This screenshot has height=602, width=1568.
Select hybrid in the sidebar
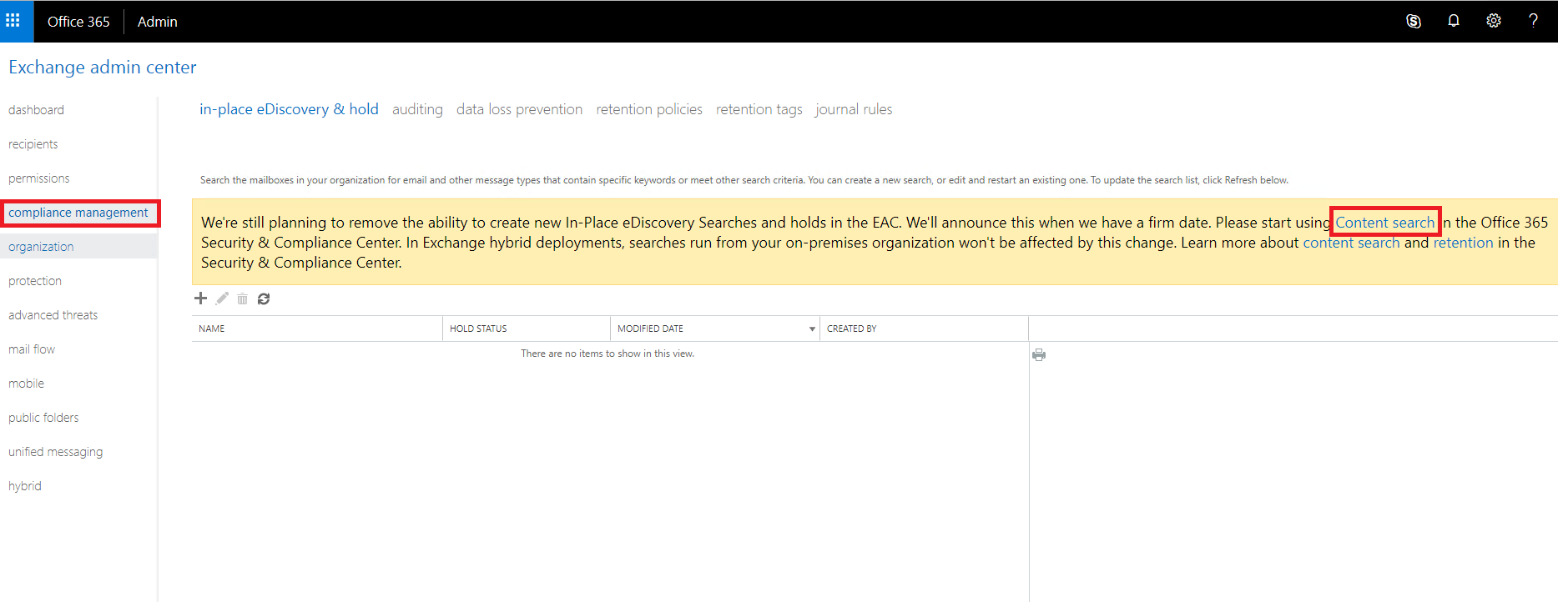25,486
